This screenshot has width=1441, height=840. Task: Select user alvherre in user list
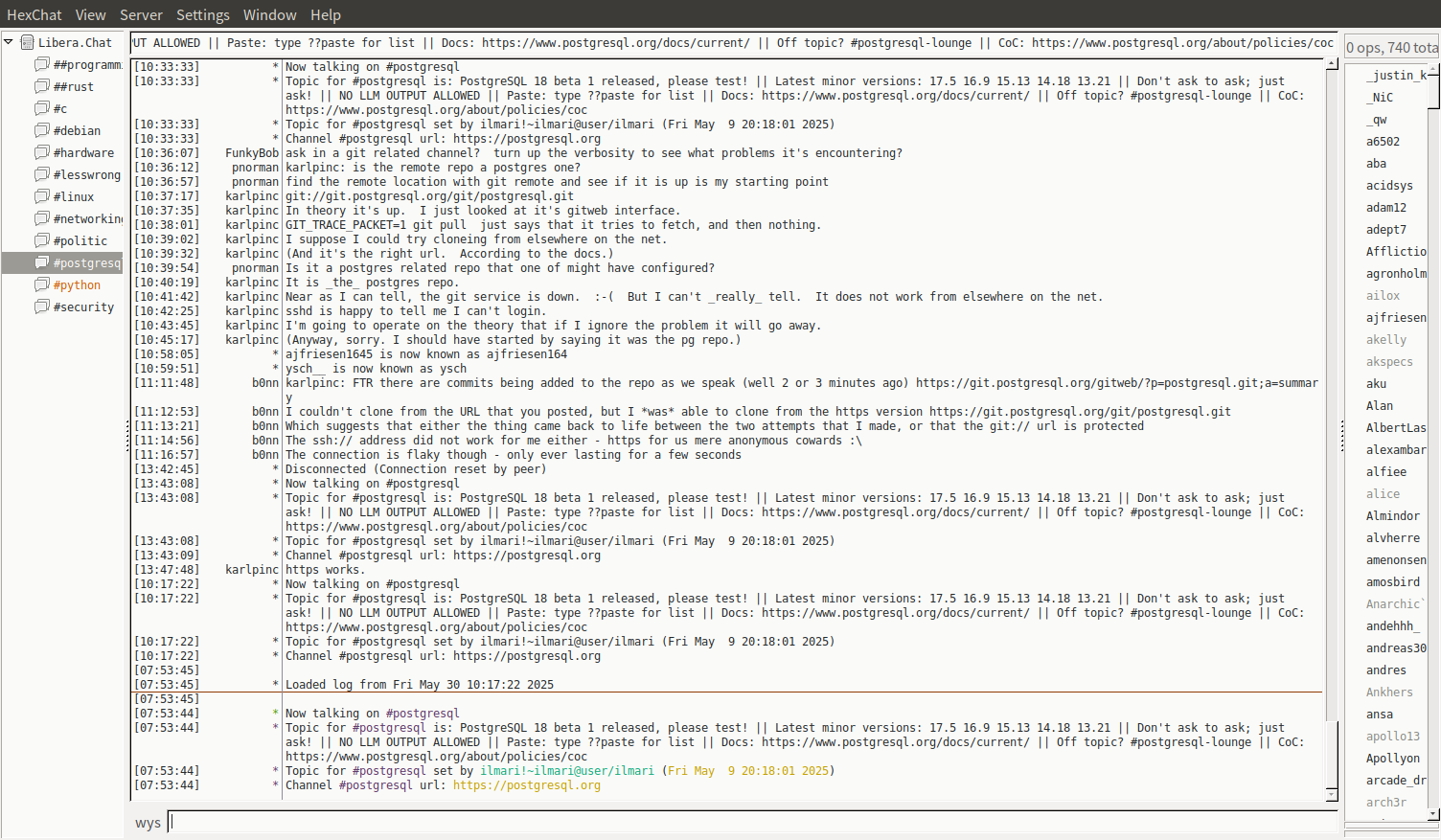click(1393, 537)
